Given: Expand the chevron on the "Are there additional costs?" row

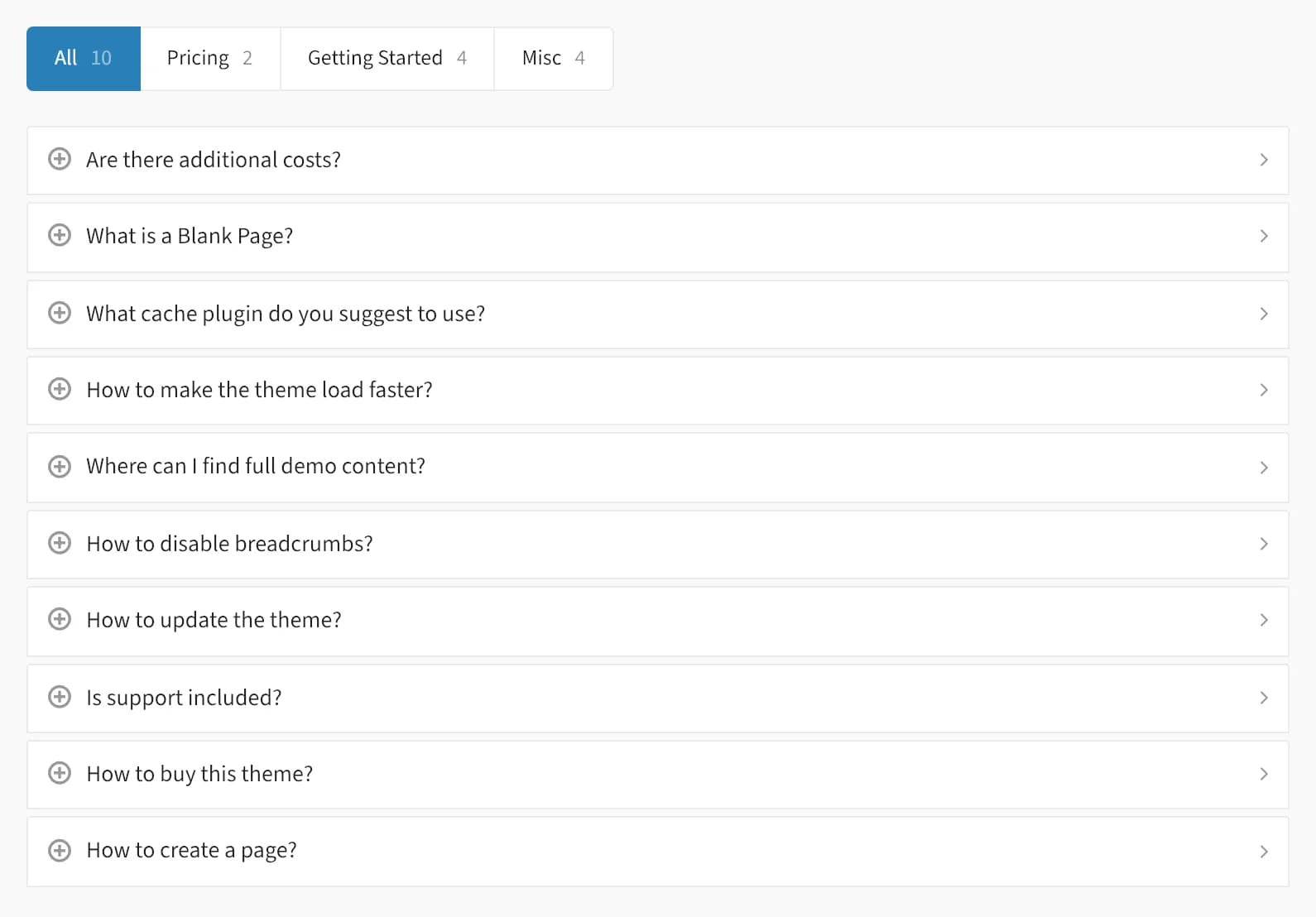Looking at the screenshot, I should click(1264, 160).
